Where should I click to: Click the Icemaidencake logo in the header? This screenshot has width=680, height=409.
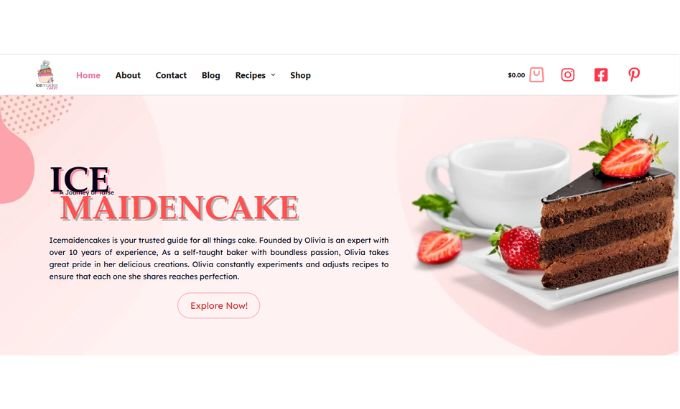[46, 75]
